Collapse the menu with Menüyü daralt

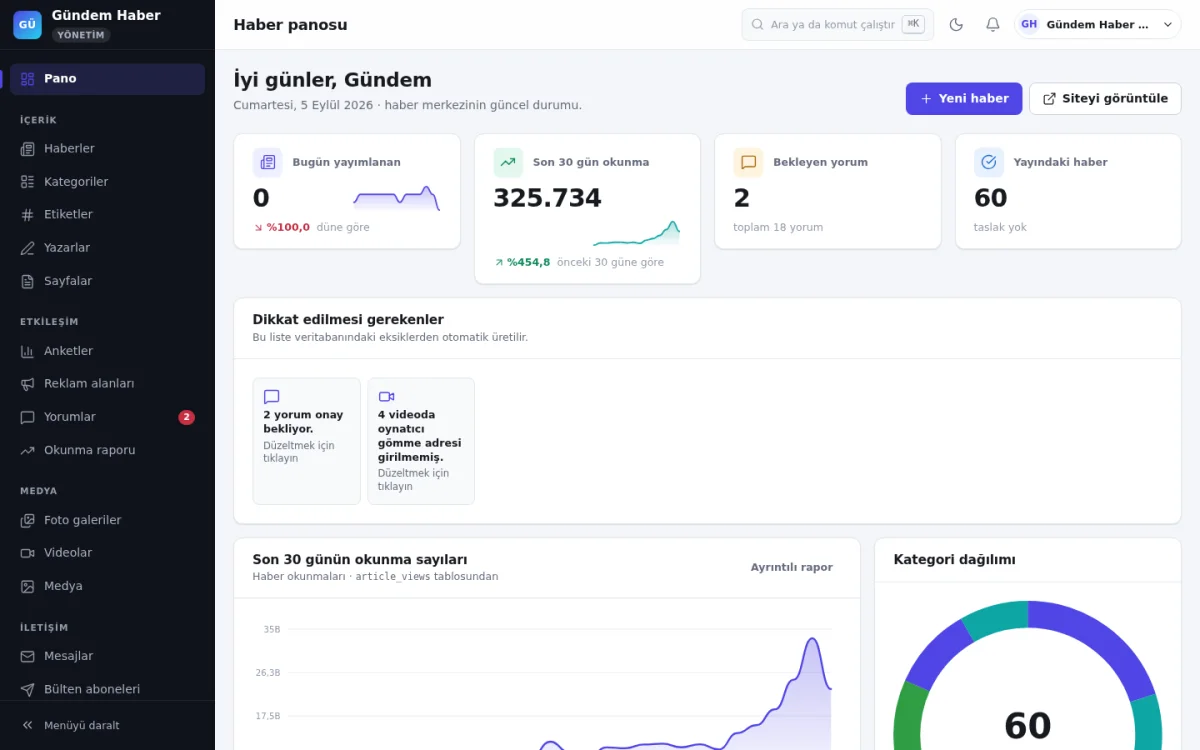107,725
